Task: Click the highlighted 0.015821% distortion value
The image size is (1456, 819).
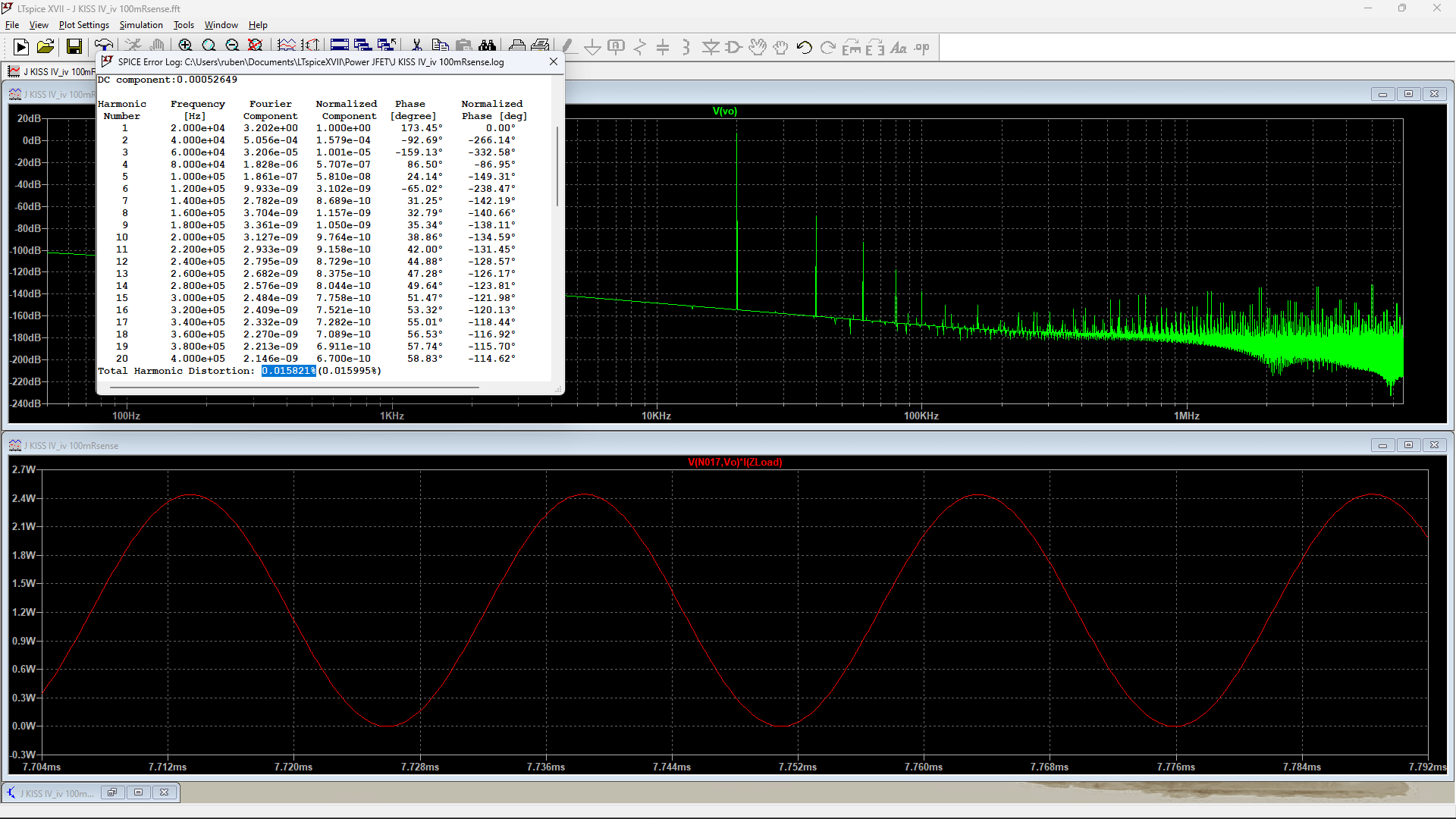Action: [289, 371]
